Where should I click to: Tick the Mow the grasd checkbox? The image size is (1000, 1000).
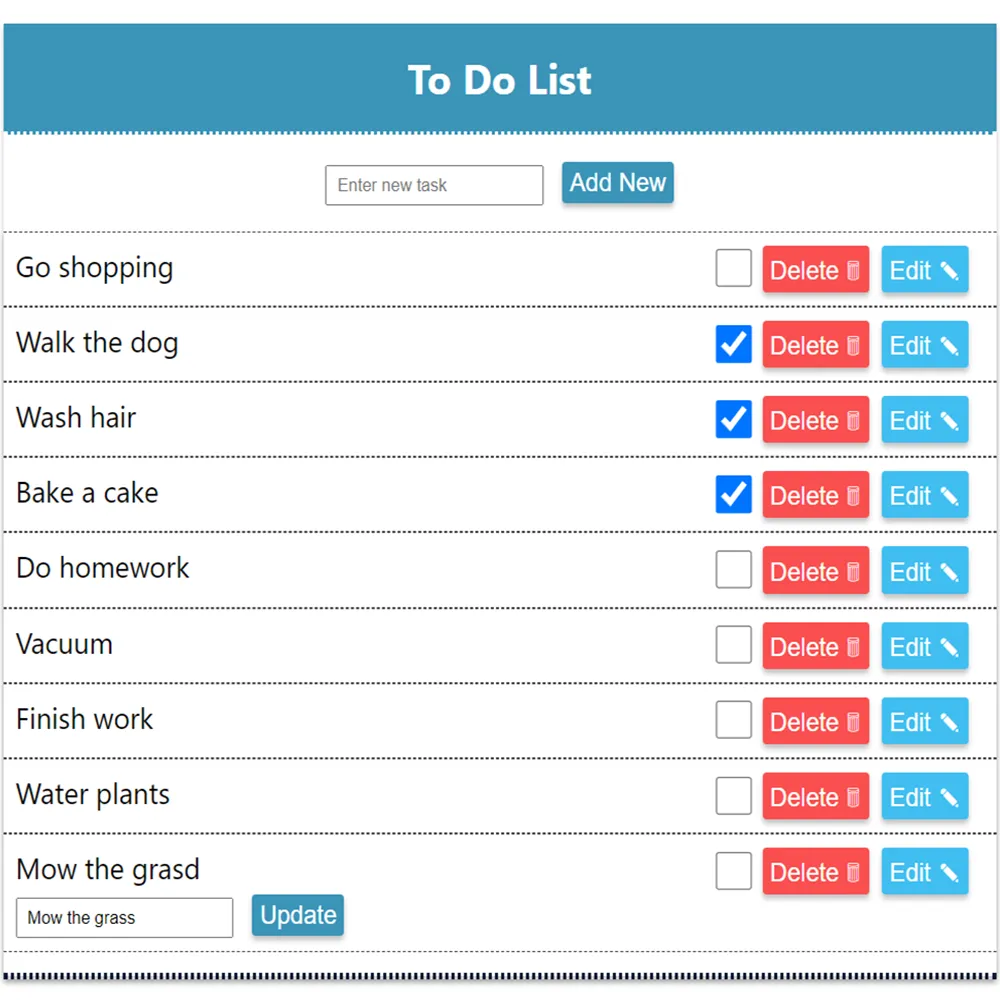(x=734, y=871)
